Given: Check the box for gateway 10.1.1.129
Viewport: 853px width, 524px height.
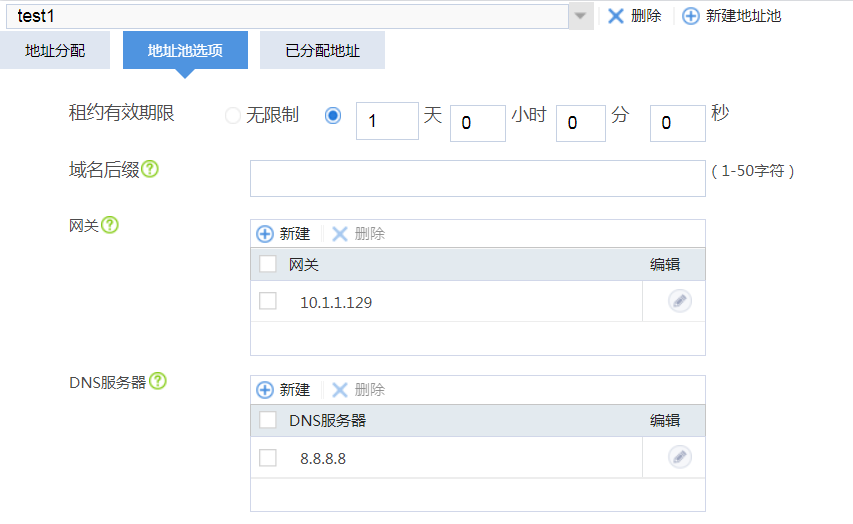Looking at the screenshot, I should [268, 301].
